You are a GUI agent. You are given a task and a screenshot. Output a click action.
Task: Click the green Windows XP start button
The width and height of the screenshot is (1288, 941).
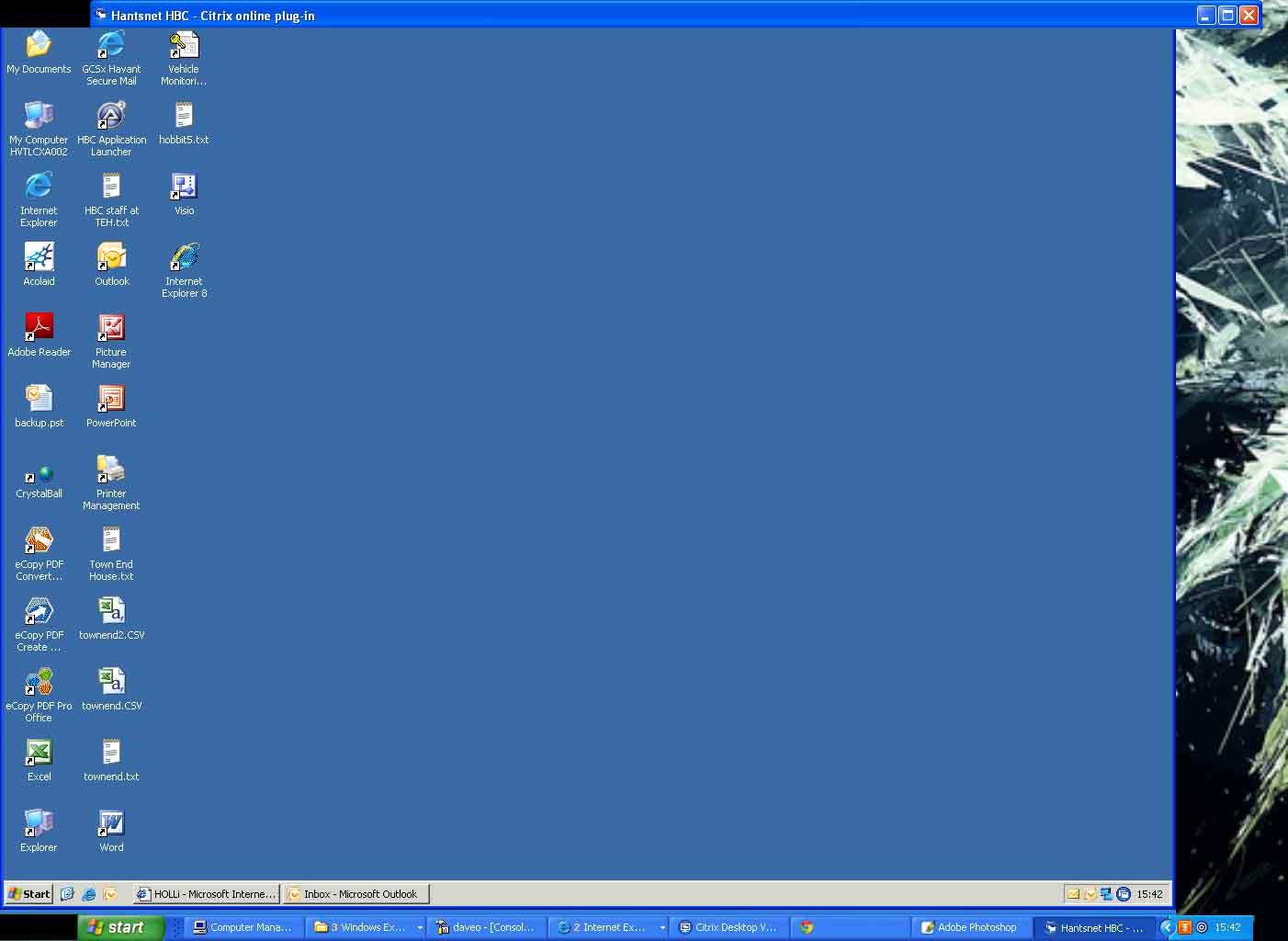(x=118, y=927)
